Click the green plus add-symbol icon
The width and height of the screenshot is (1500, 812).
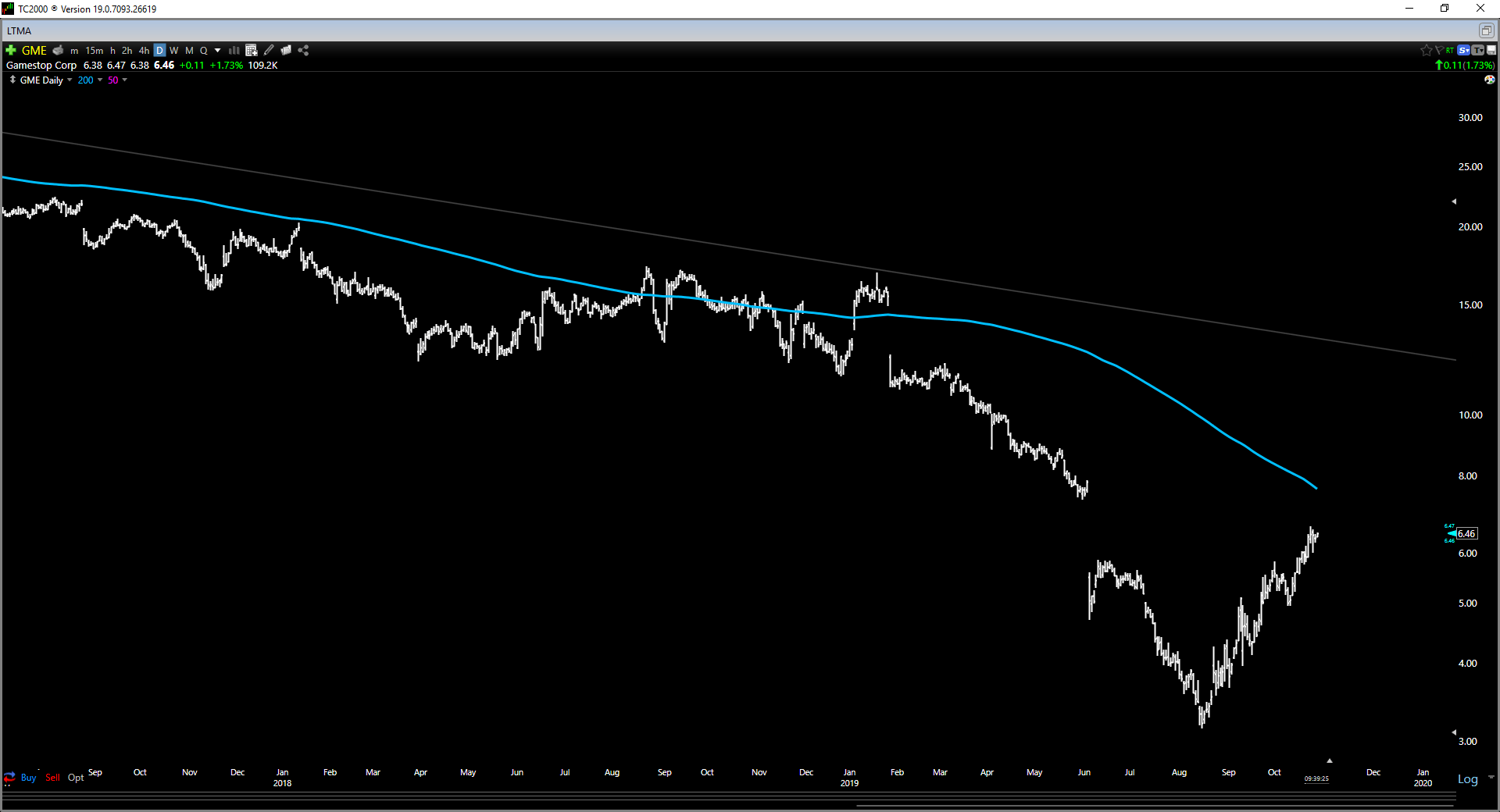tap(11, 50)
